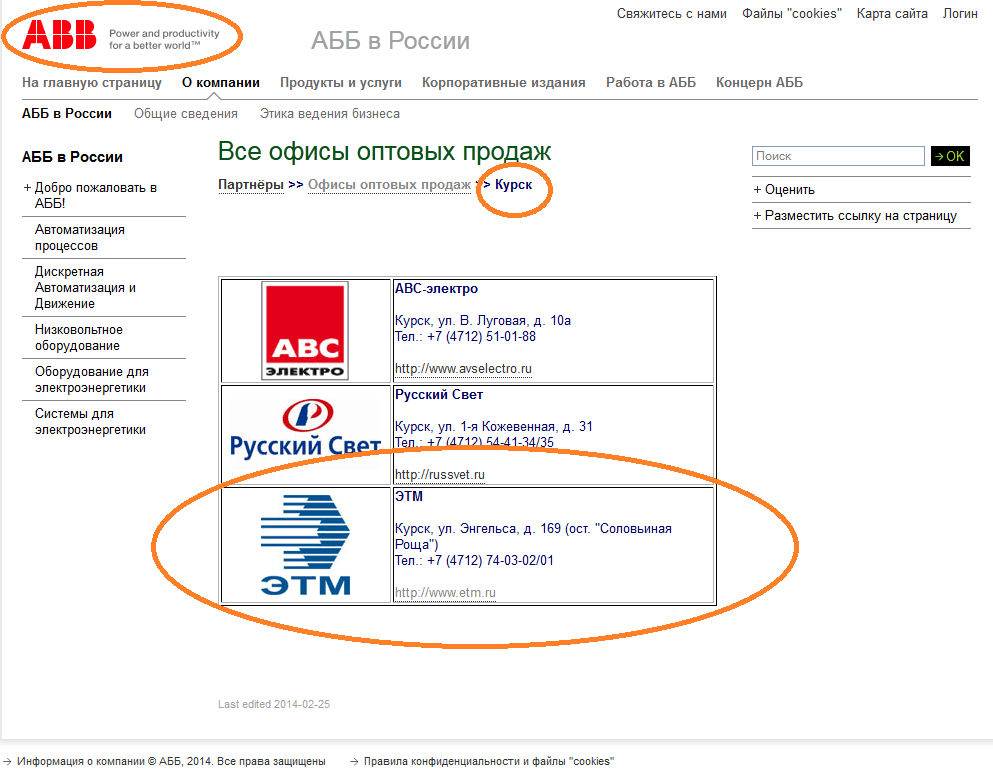Click the Все офисы оптовых продаж heading

tap(384, 152)
